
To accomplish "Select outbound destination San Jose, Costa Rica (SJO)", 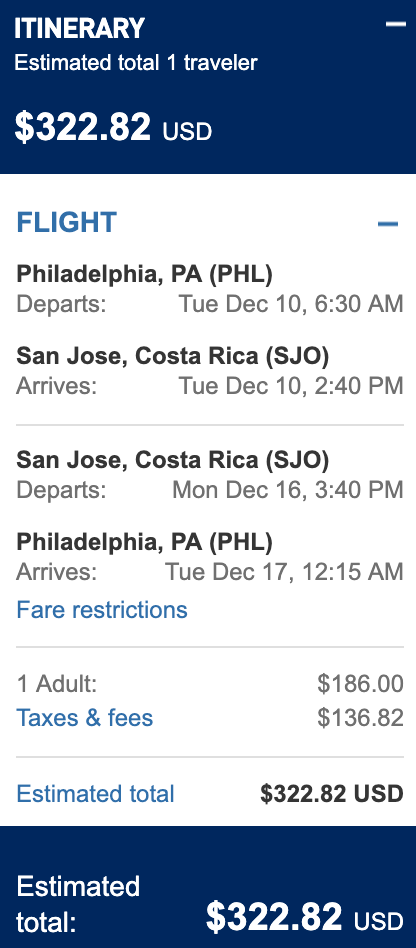I will (172, 356).
